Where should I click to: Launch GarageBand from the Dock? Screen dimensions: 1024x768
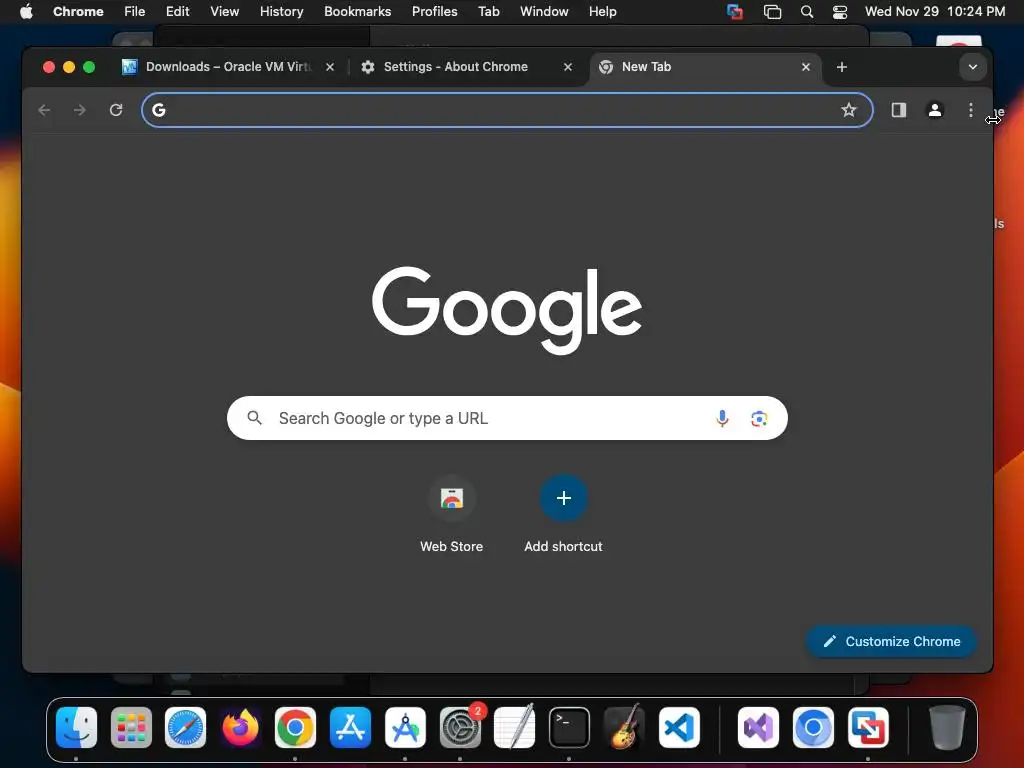(624, 728)
